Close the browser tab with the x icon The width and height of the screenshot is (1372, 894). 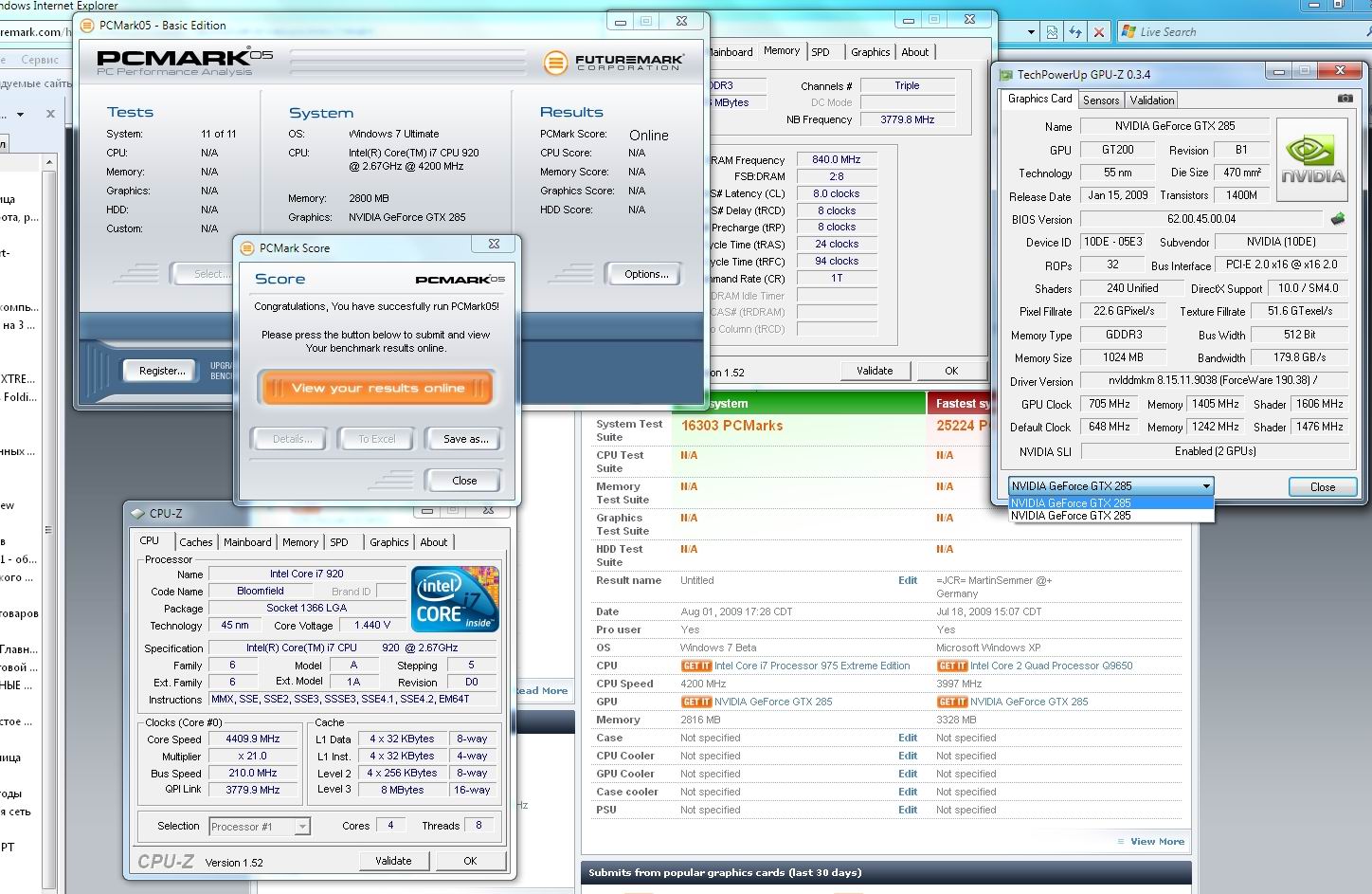(50, 114)
